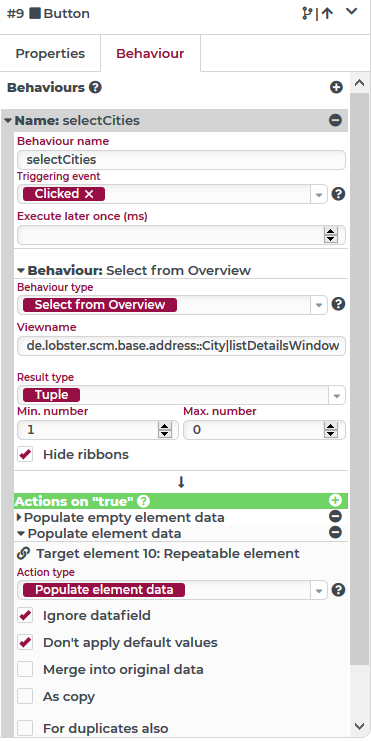
Task: Expand the Populate empty element data section
Action: pos(19,517)
